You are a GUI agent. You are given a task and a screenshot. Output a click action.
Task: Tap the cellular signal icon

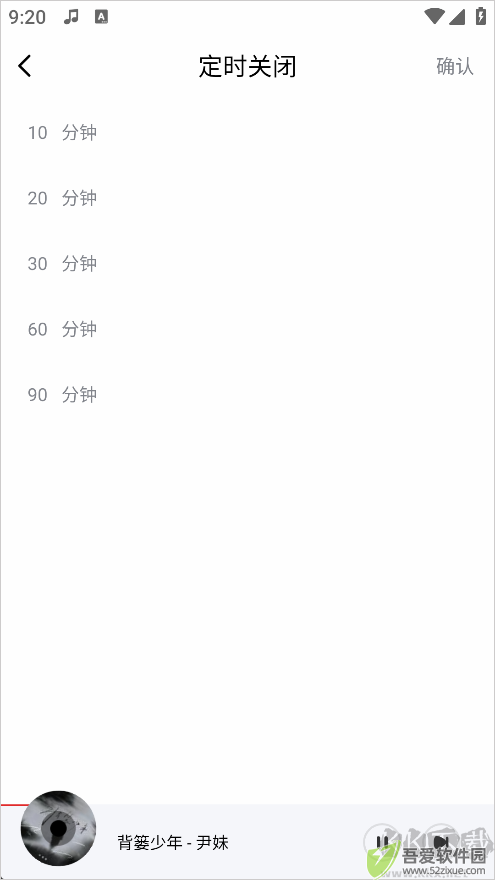457,17
